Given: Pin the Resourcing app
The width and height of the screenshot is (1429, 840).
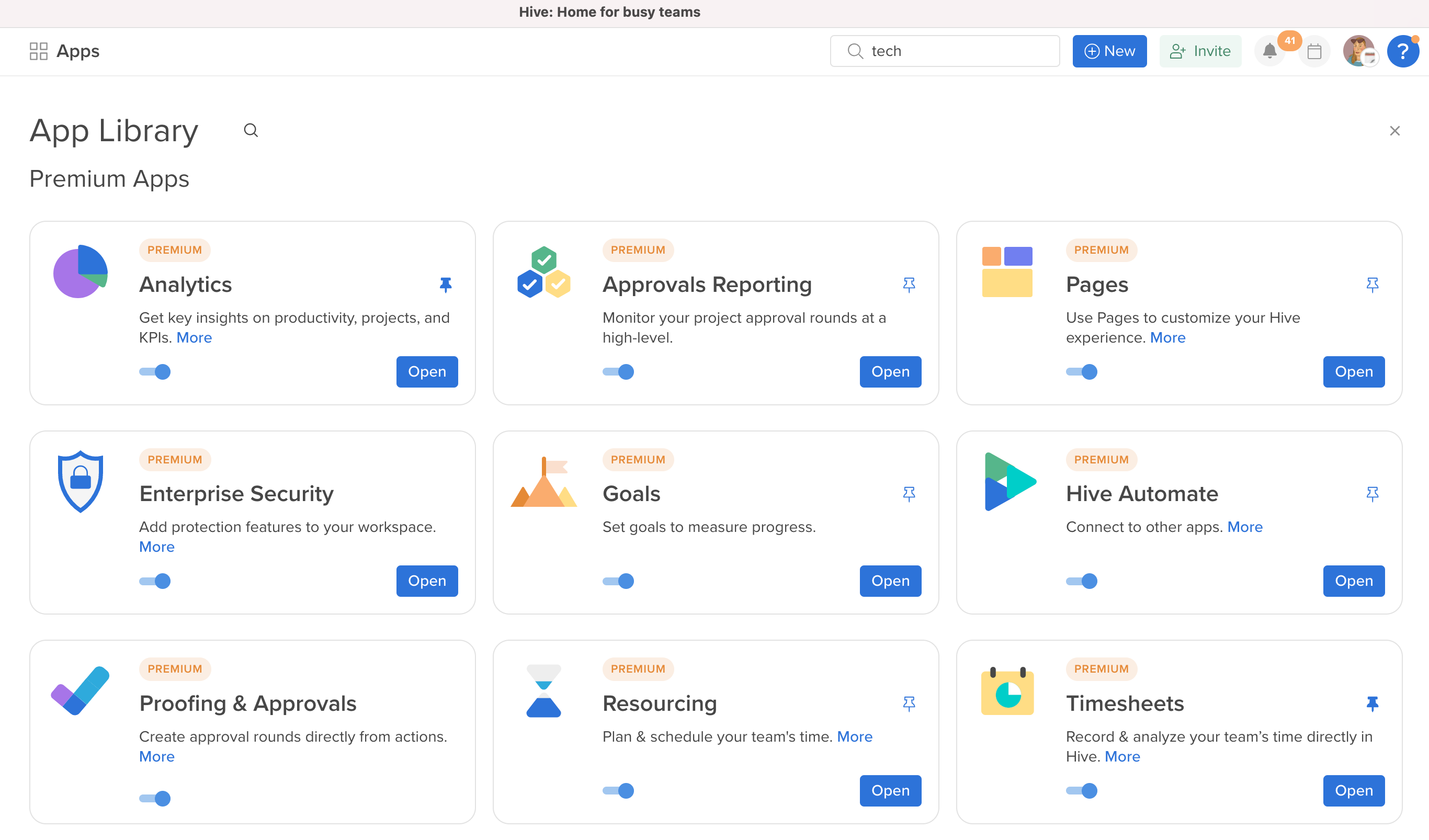Looking at the screenshot, I should click(x=909, y=704).
